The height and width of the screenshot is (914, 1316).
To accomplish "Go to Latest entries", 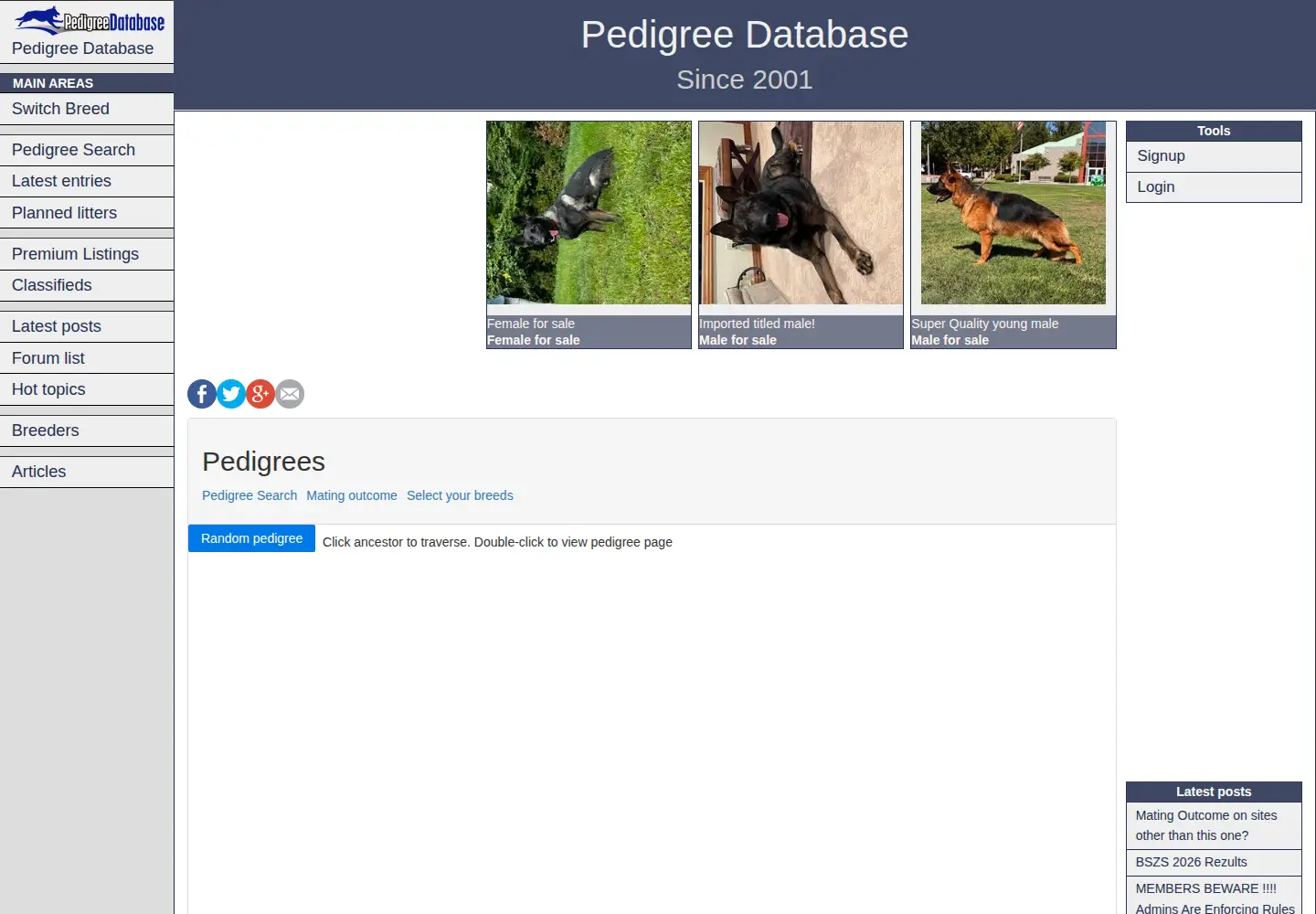I will pyautogui.click(x=87, y=181).
